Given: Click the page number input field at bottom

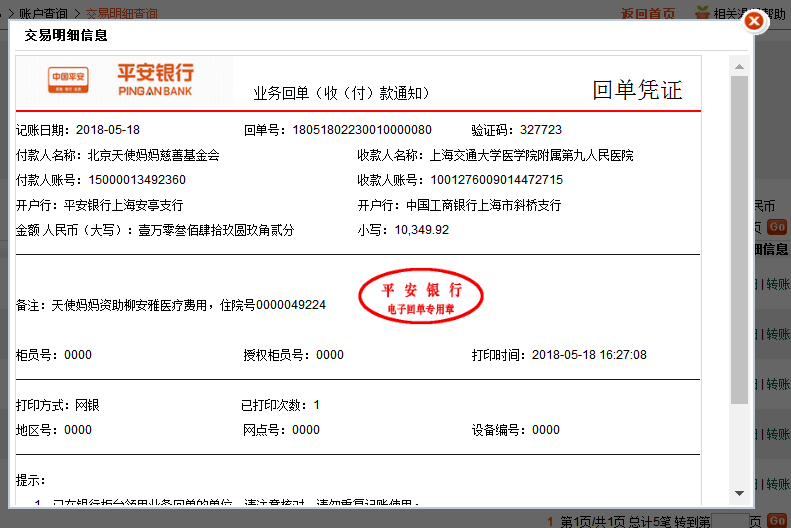Looking at the screenshot, I should pyautogui.click(x=729, y=521).
